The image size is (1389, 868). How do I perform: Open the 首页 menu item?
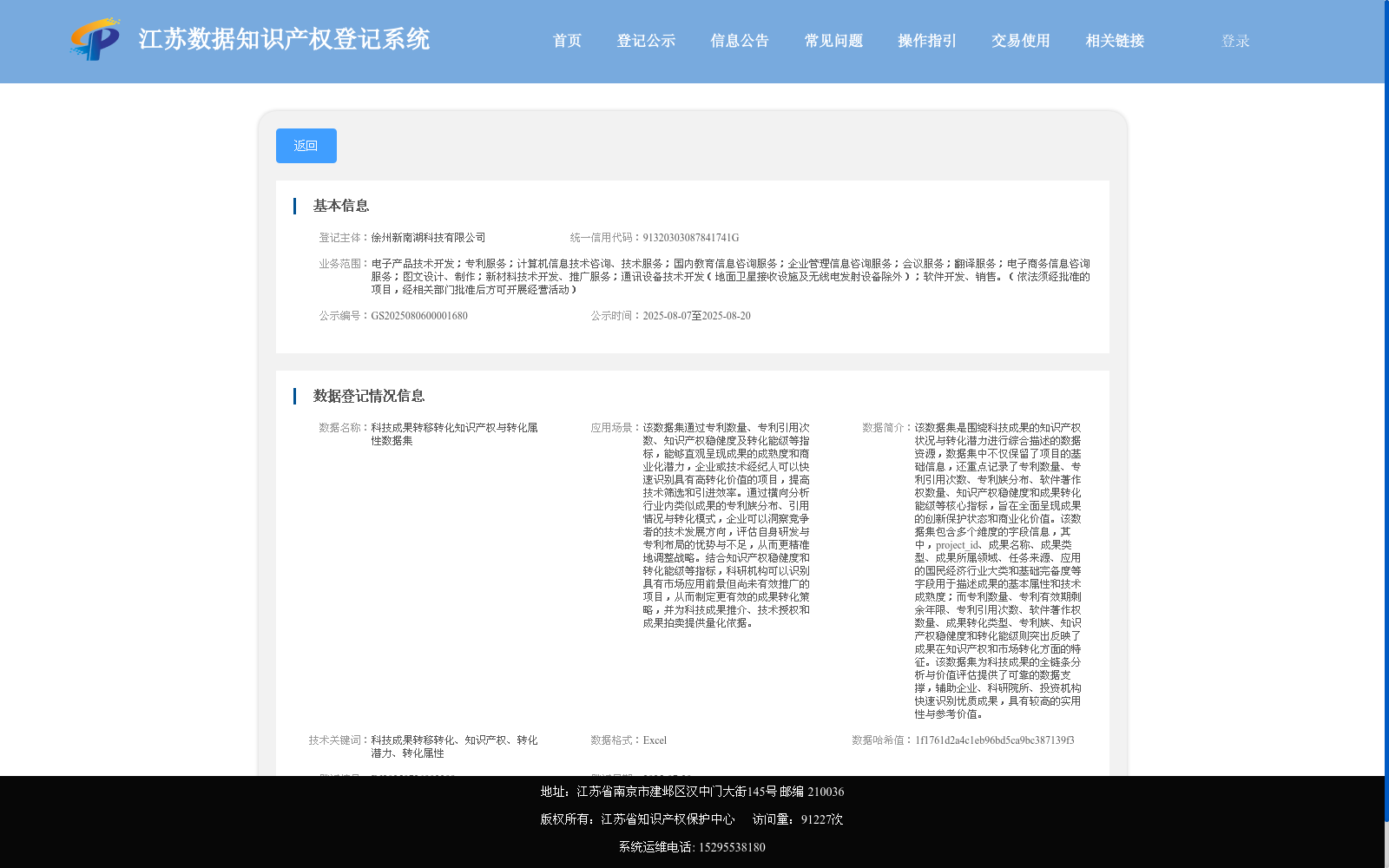(567, 41)
